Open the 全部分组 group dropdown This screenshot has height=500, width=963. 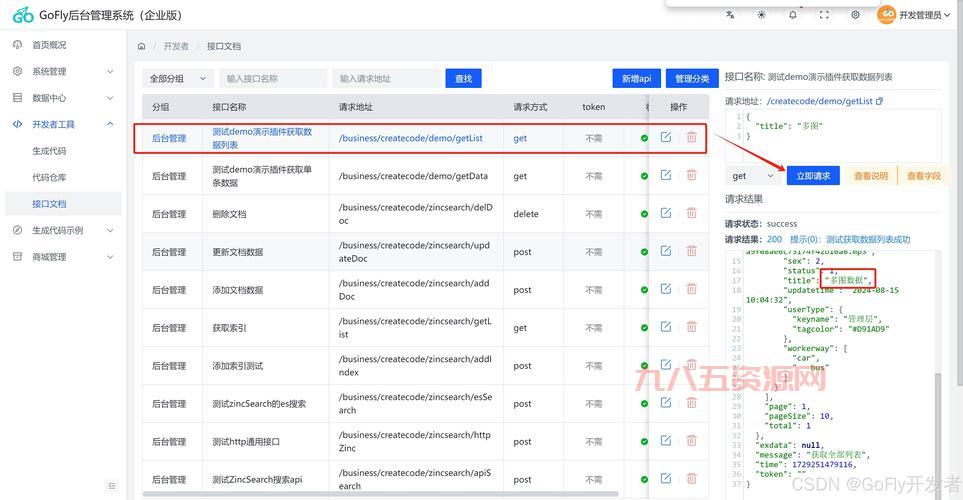(178, 79)
